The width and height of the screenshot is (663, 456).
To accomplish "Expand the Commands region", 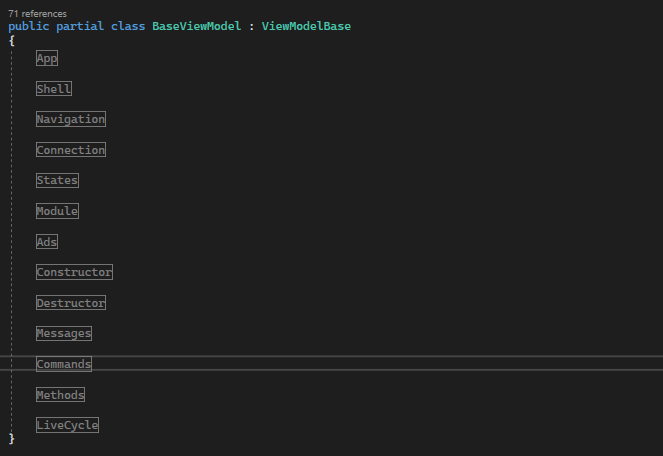I will (x=64, y=364).
